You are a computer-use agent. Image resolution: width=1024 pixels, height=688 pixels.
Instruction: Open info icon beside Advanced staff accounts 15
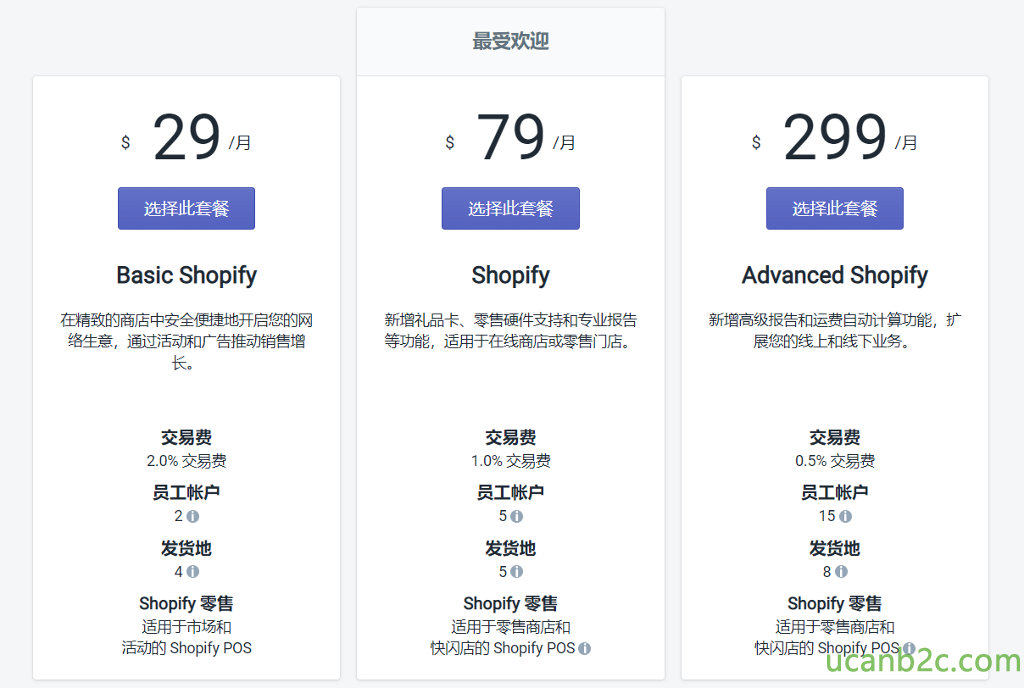[x=845, y=516]
